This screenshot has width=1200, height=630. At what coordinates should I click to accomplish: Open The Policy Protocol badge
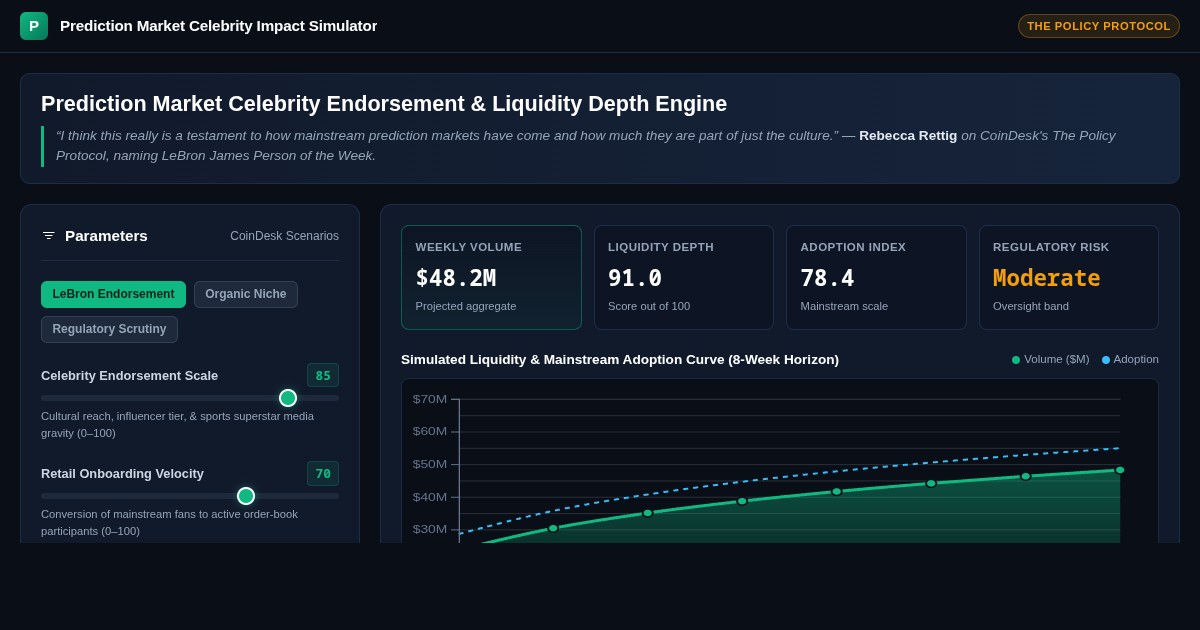point(1099,26)
